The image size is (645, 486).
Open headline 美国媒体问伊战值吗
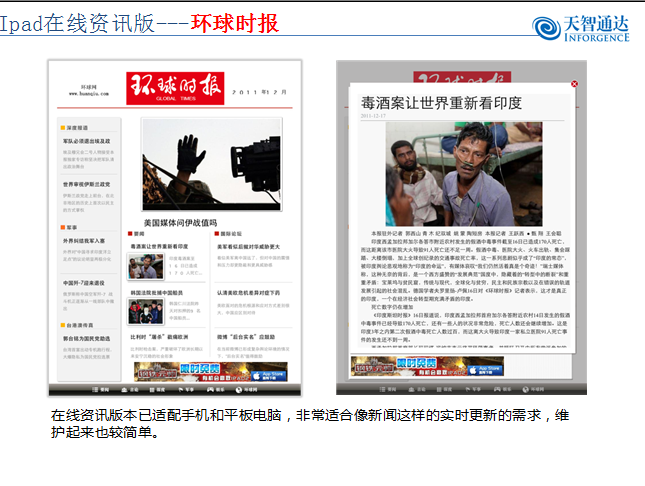[x=180, y=223]
